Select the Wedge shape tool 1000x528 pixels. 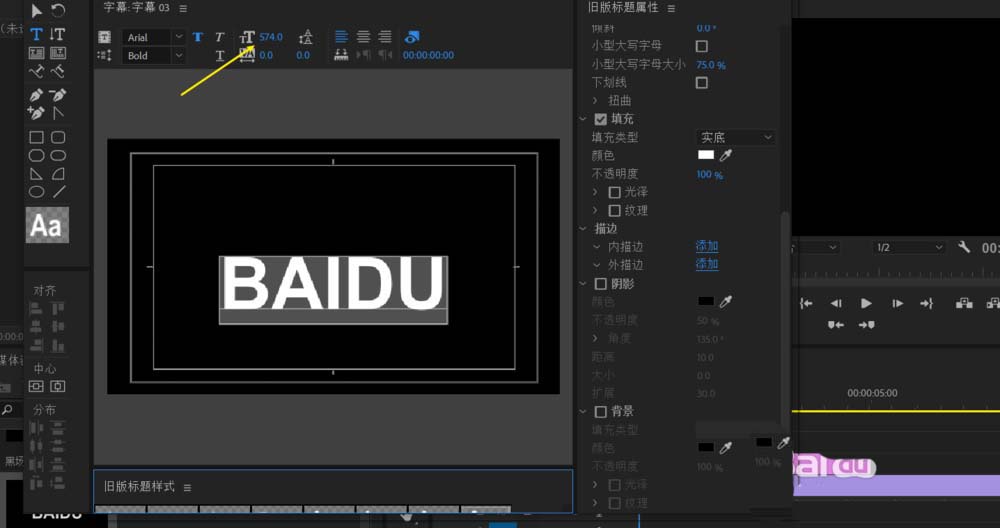tap(36, 173)
